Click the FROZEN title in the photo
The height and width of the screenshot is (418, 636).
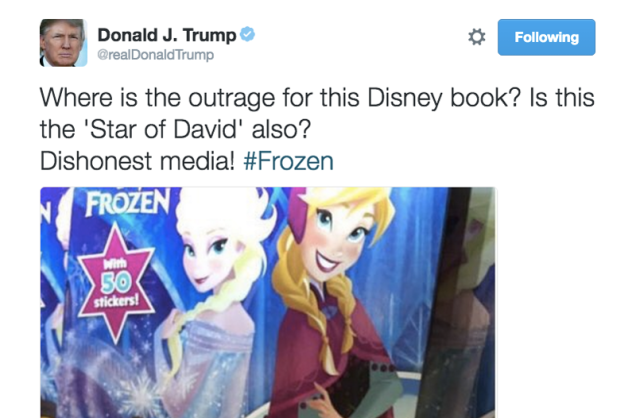[128, 202]
